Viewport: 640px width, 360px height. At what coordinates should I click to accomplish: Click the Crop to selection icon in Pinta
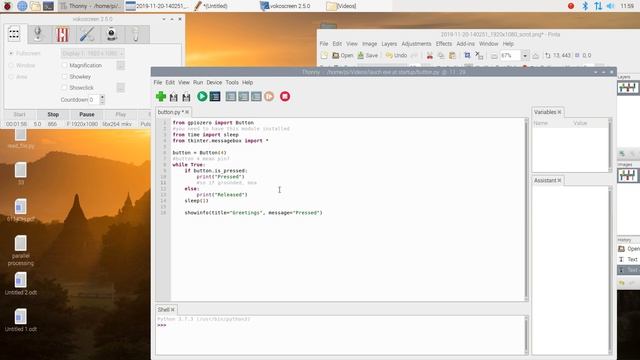[467, 55]
